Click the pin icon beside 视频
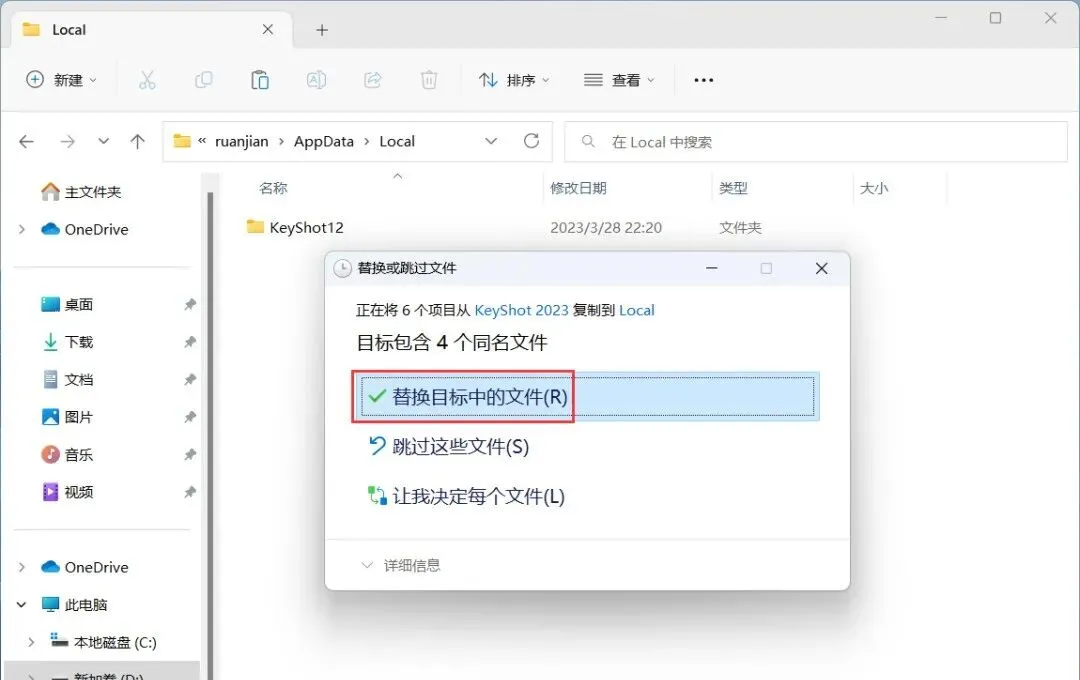 pyautogui.click(x=190, y=492)
